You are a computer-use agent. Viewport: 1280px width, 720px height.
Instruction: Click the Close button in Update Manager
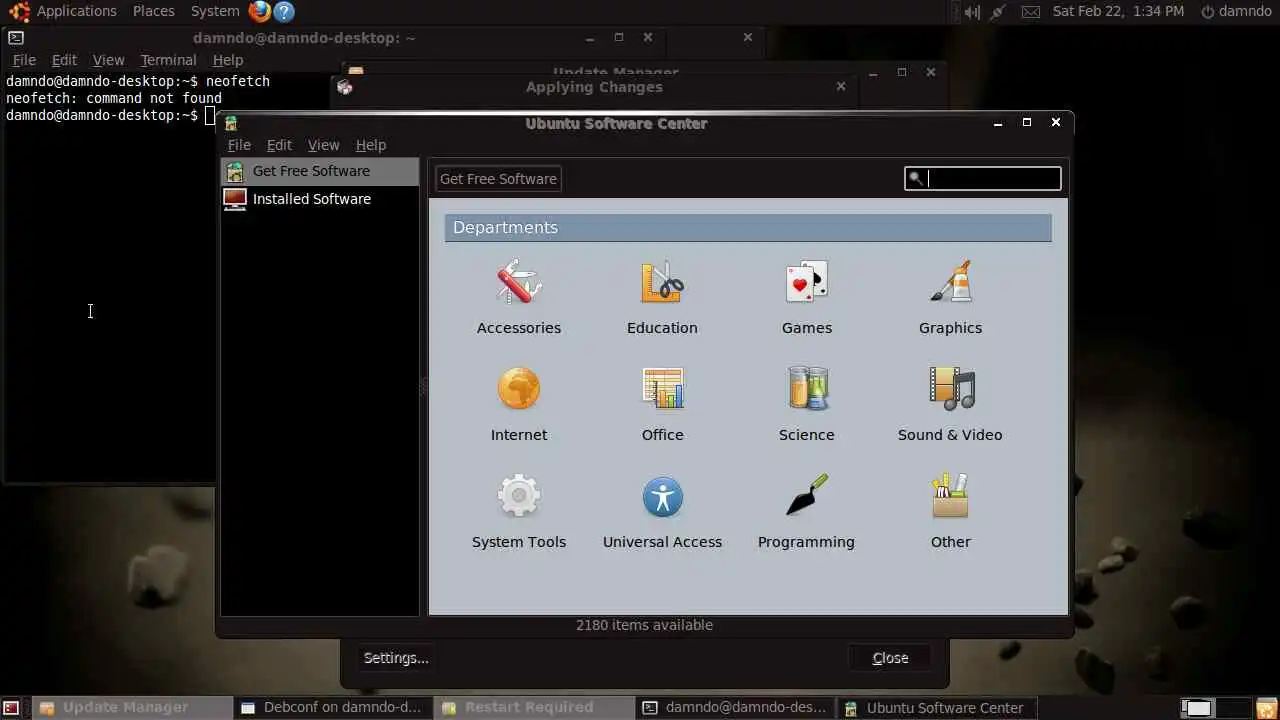pos(890,658)
